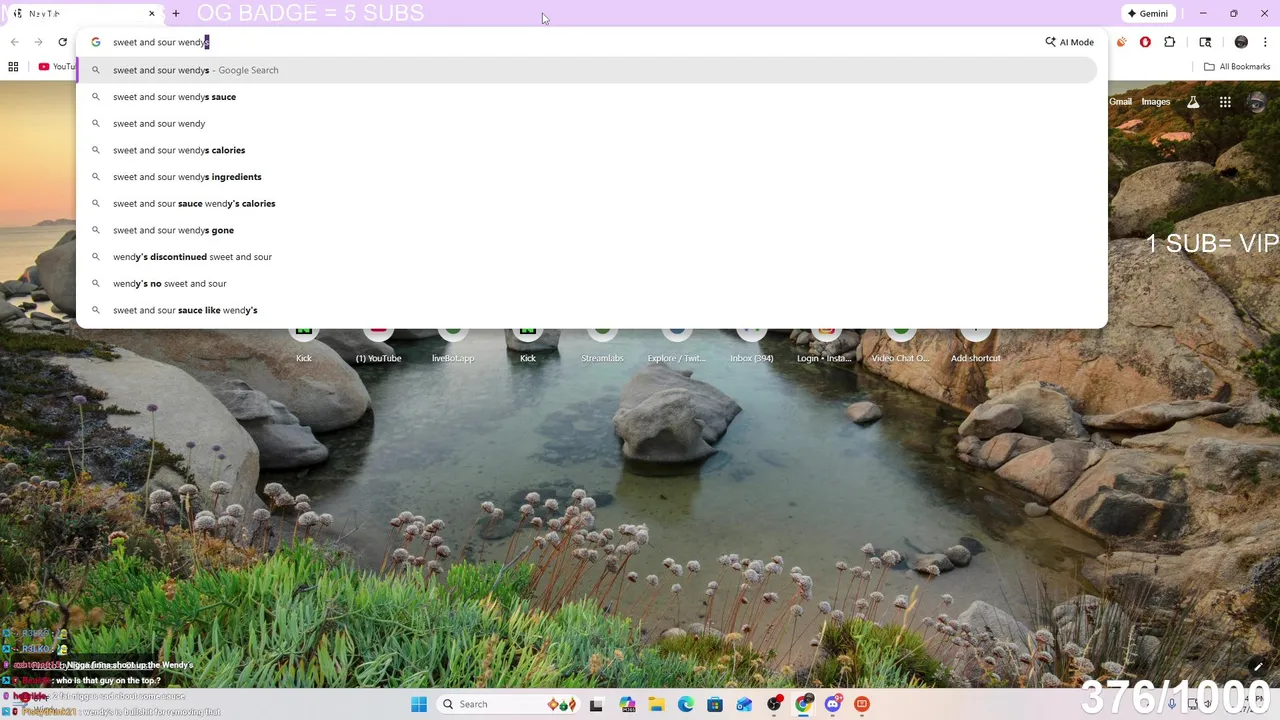Click the red shield ad-blocker extension icon
1280x720 pixels.
(x=1145, y=42)
